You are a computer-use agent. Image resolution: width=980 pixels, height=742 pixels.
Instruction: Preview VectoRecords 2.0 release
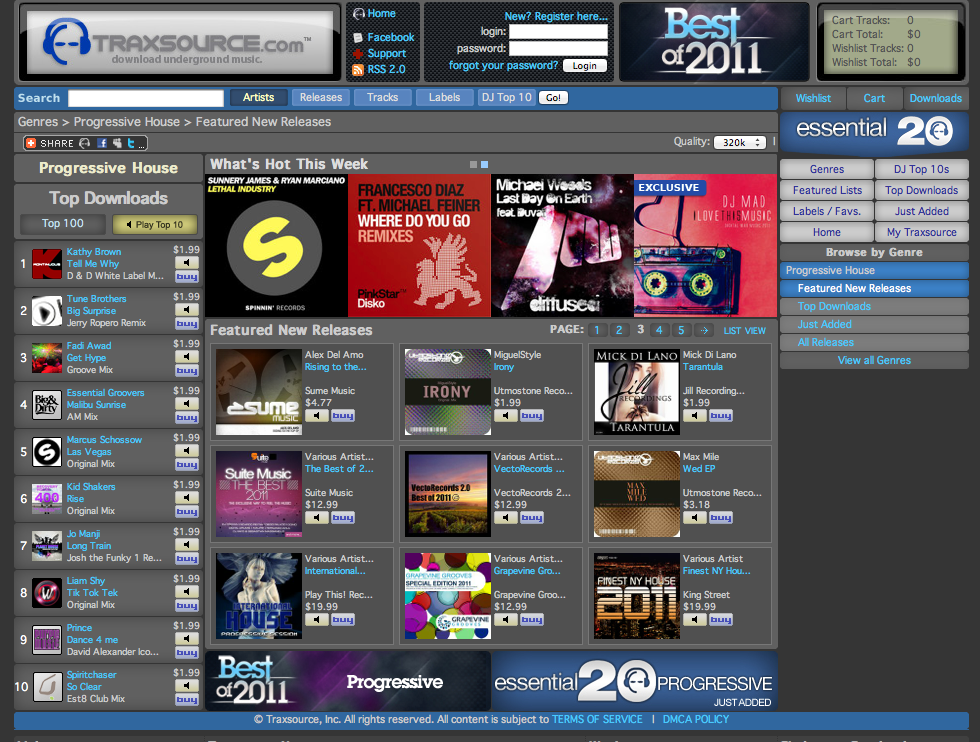point(506,518)
